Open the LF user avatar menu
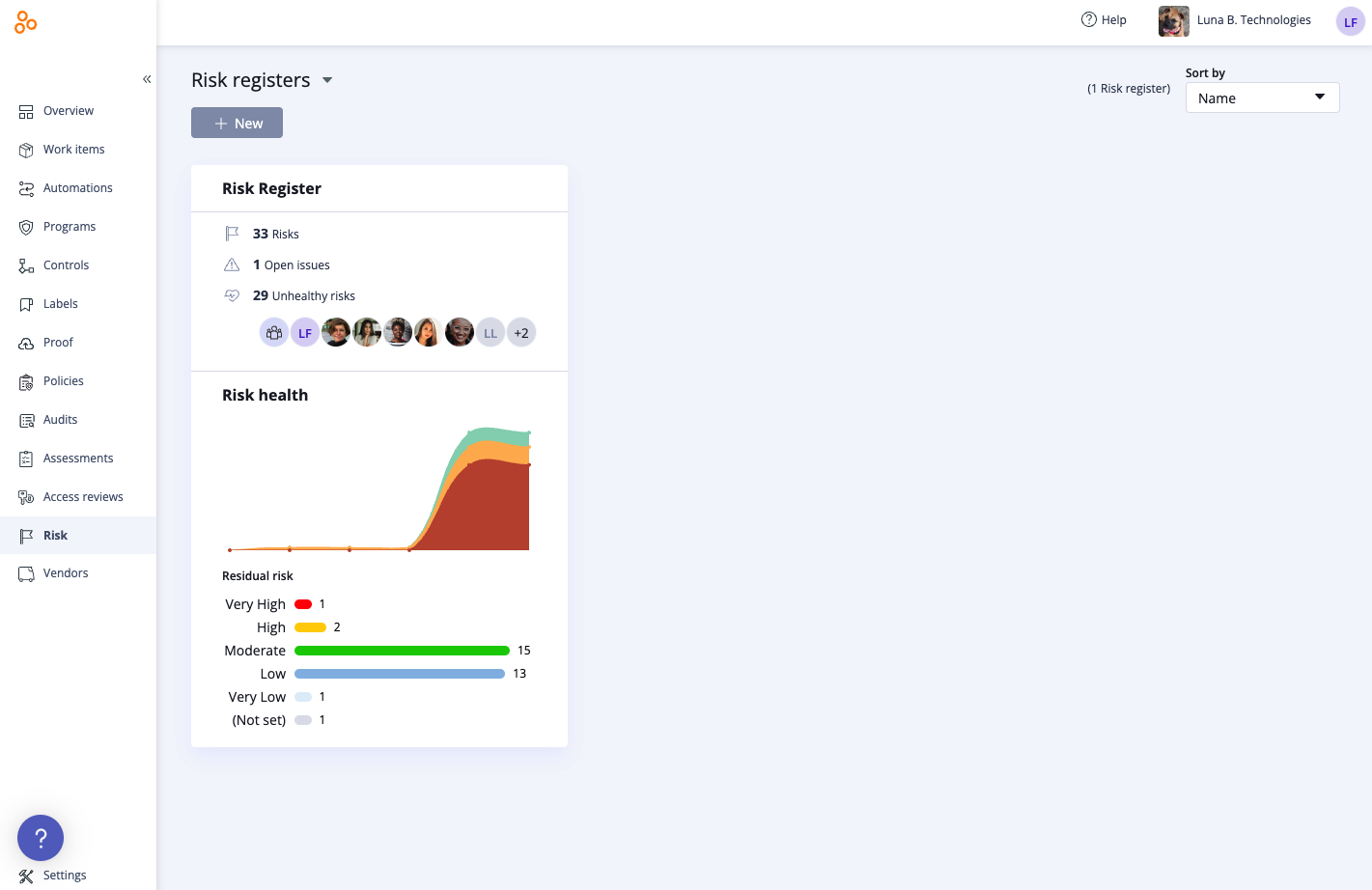 point(1350,21)
